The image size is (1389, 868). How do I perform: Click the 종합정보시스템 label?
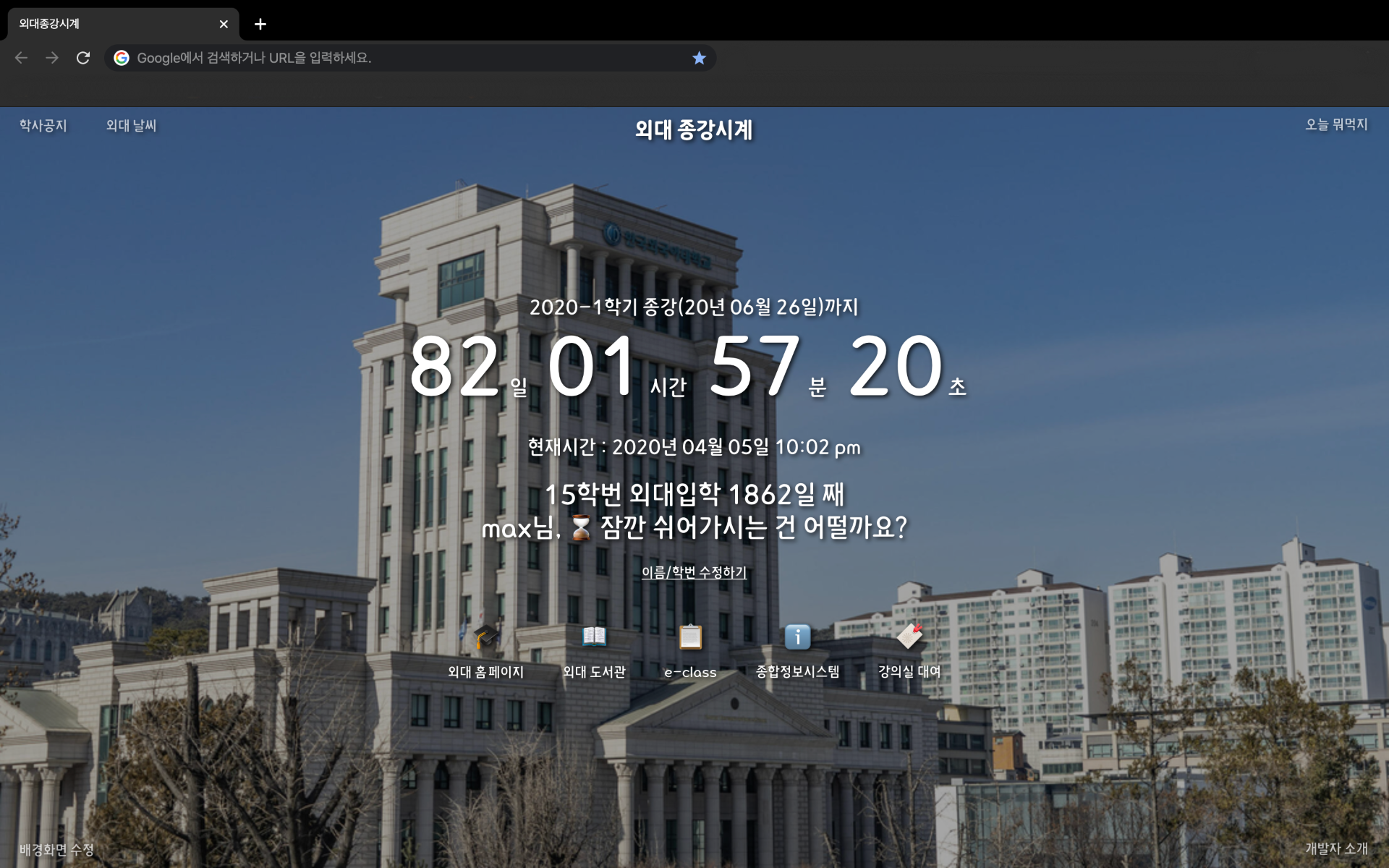[797, 671]
